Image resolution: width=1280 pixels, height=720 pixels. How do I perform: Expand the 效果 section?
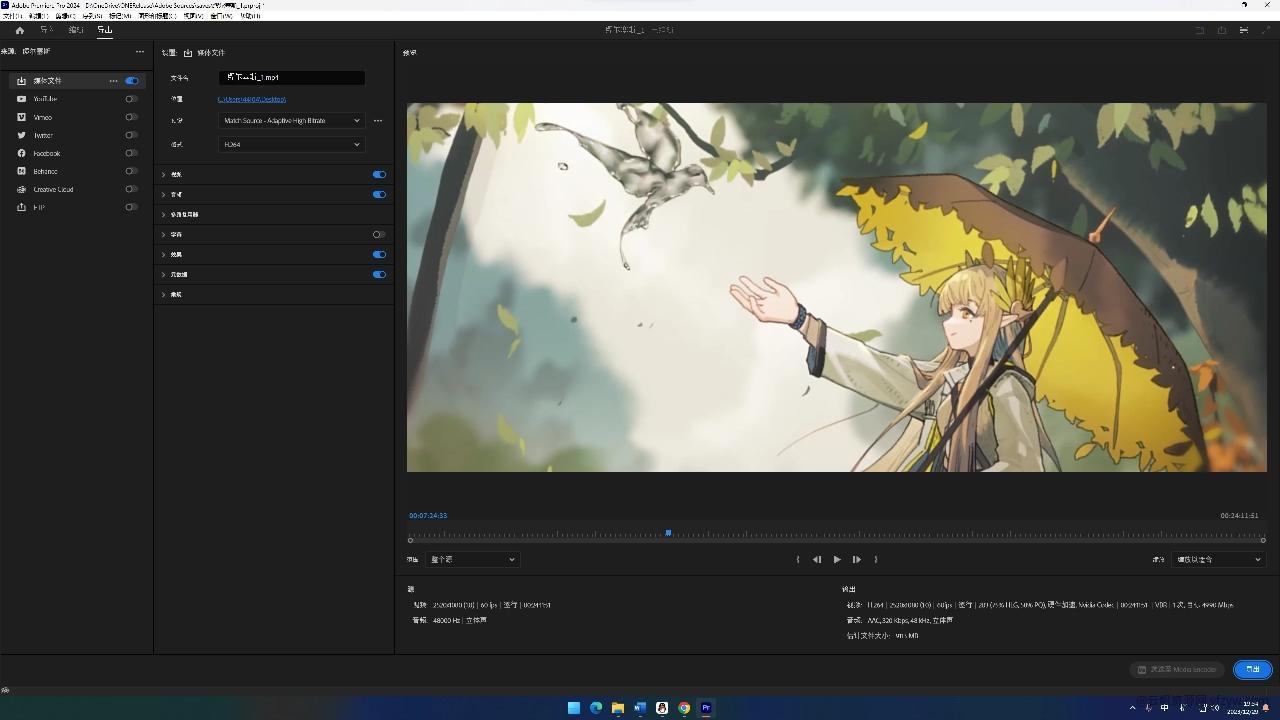(163, 254)
